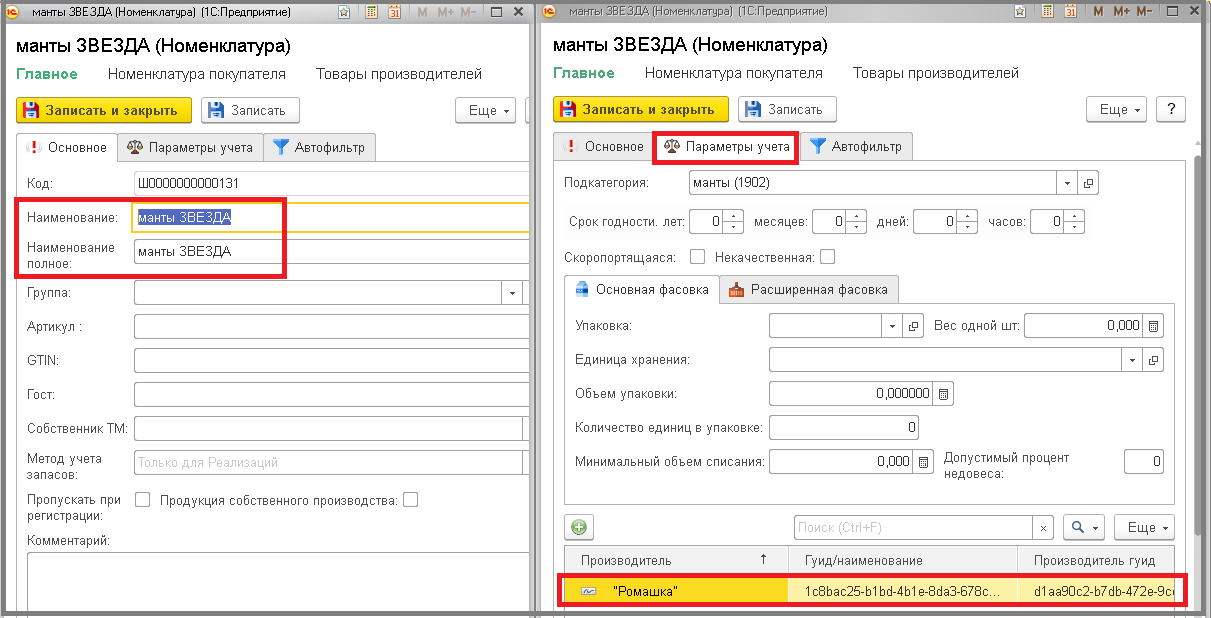The image size is (1211, 618).
Task: Click into the GTIN field
Action: pos(330,361)
